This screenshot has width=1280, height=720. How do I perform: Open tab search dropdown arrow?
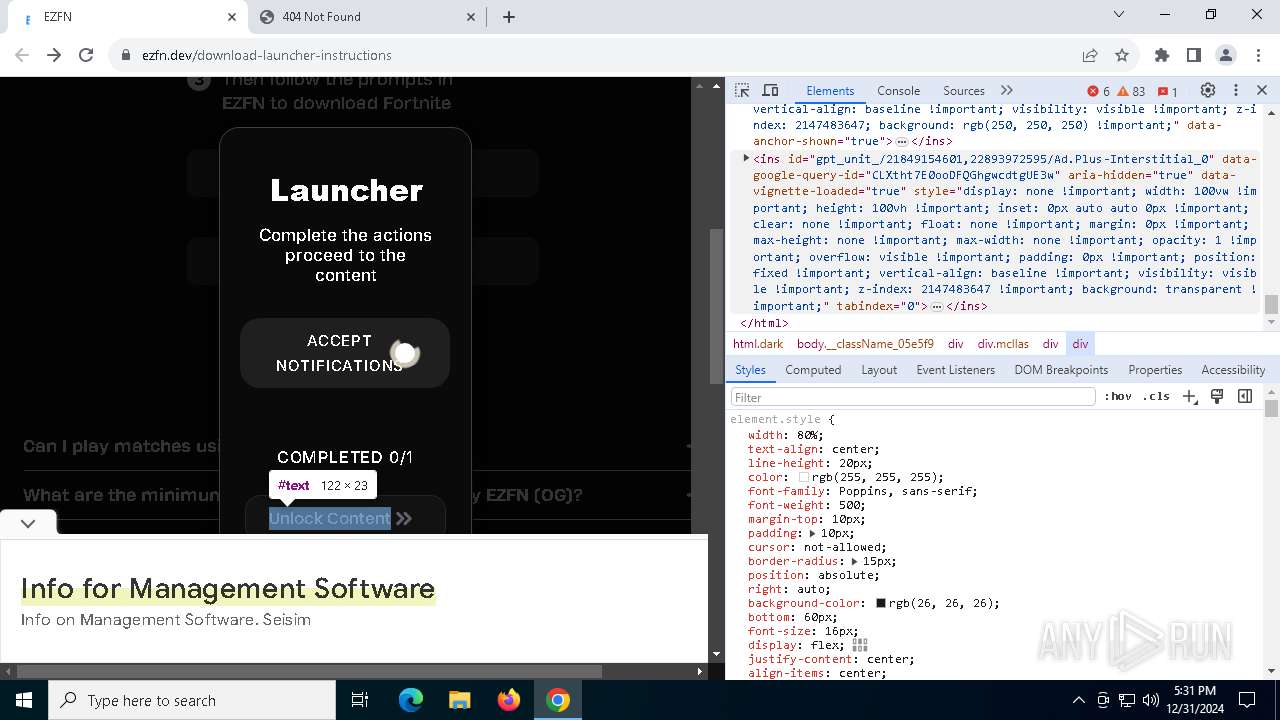coord(1119,15)
